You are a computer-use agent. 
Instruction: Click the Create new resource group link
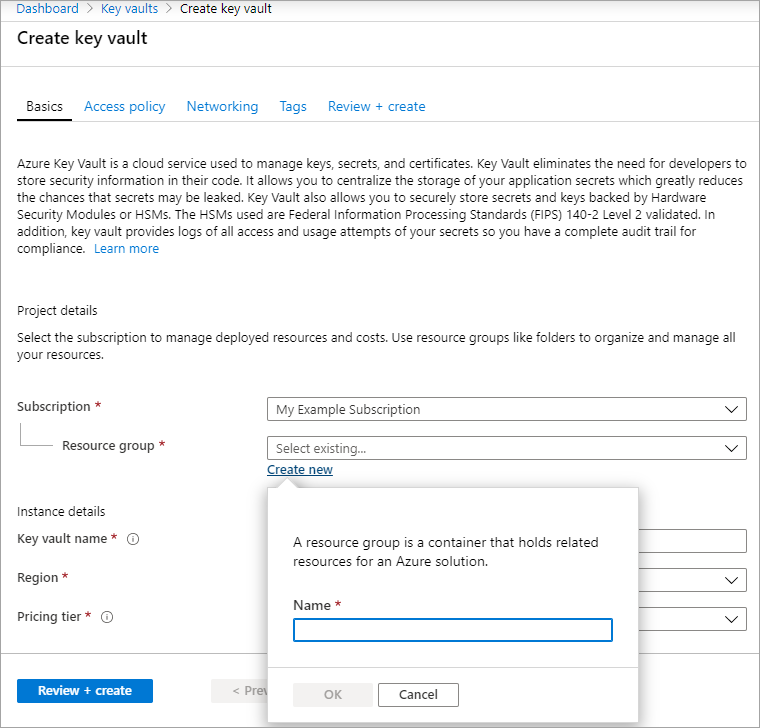300,470
